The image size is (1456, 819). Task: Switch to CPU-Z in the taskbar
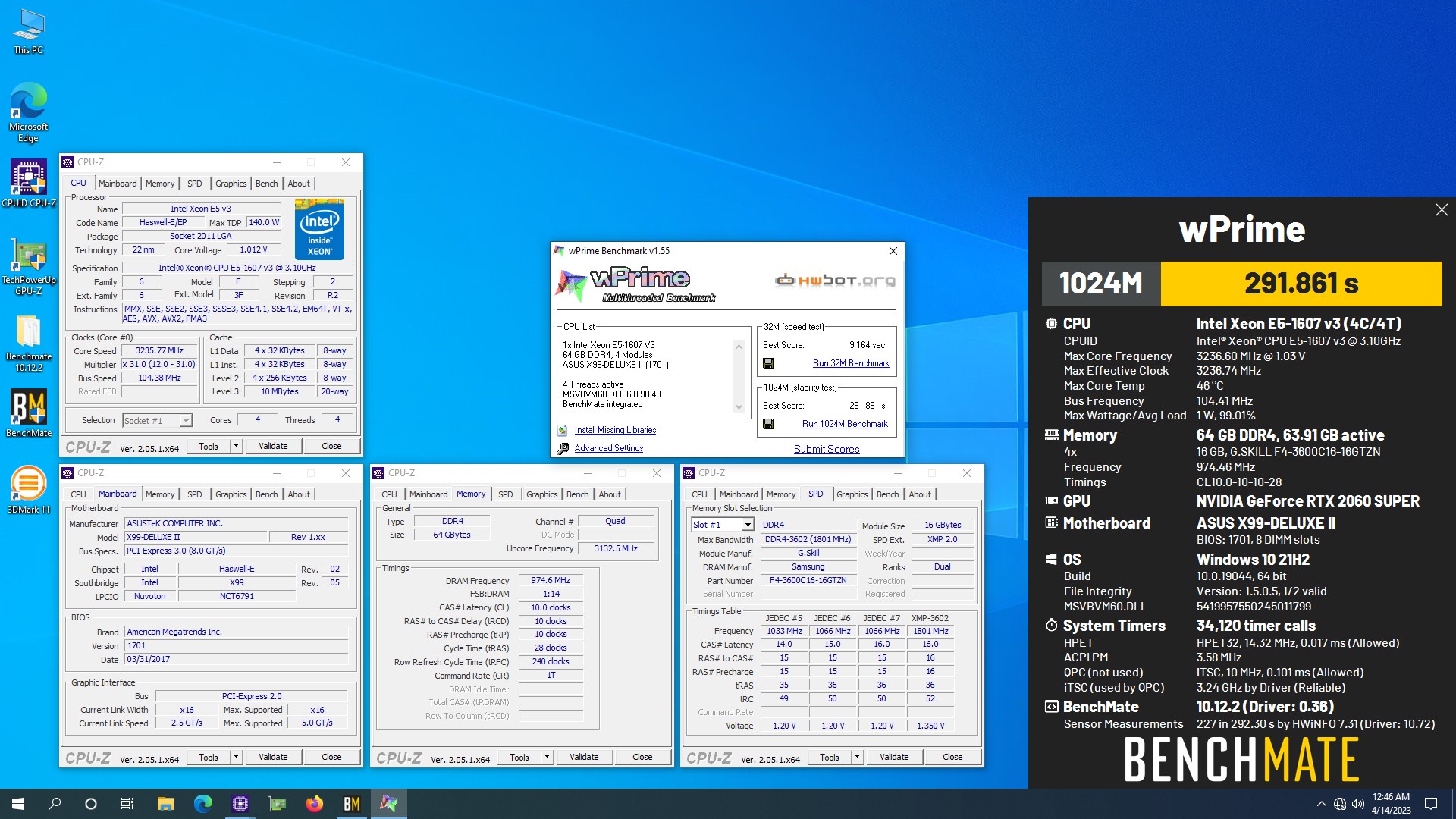240,804
